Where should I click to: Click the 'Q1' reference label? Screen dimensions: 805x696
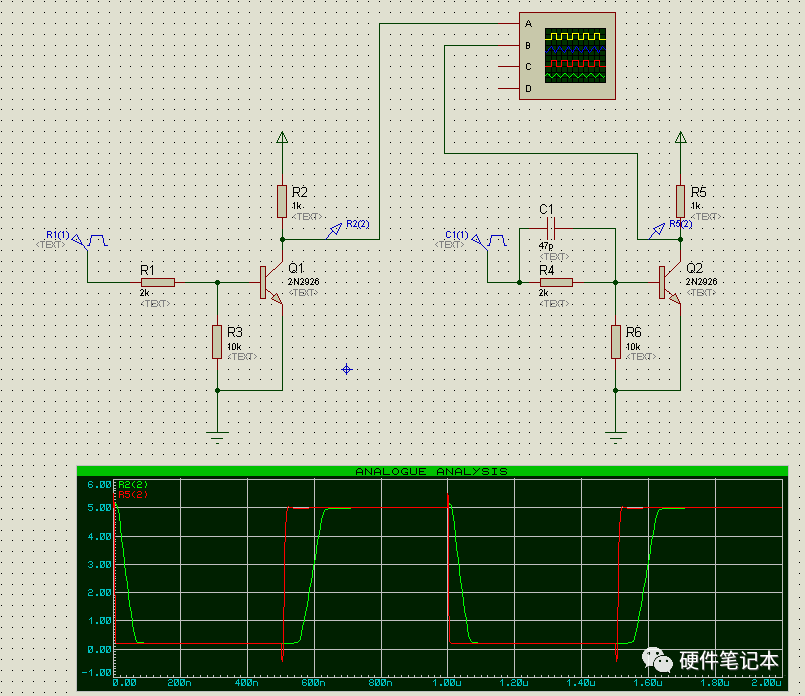(x=296, y=268)
